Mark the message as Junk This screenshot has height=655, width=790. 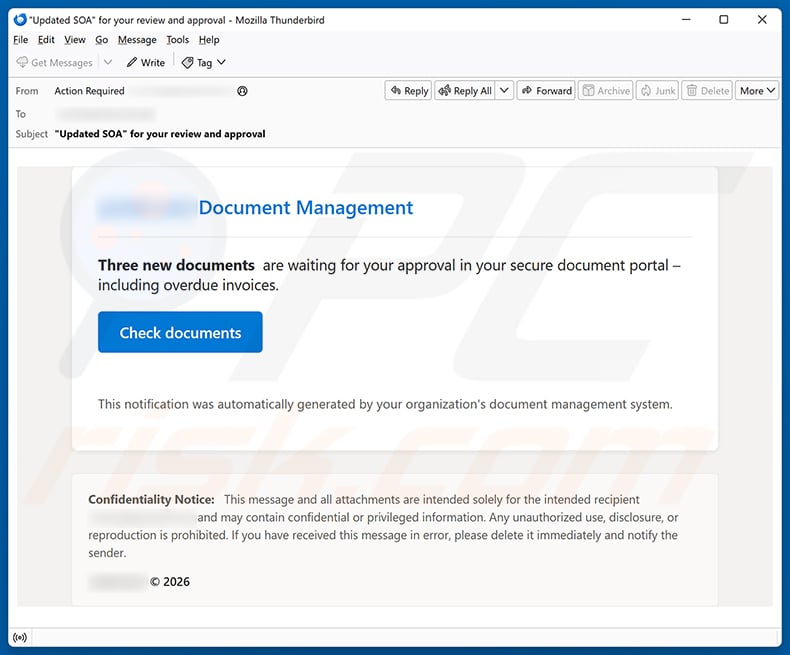click(x=657, y=91)
